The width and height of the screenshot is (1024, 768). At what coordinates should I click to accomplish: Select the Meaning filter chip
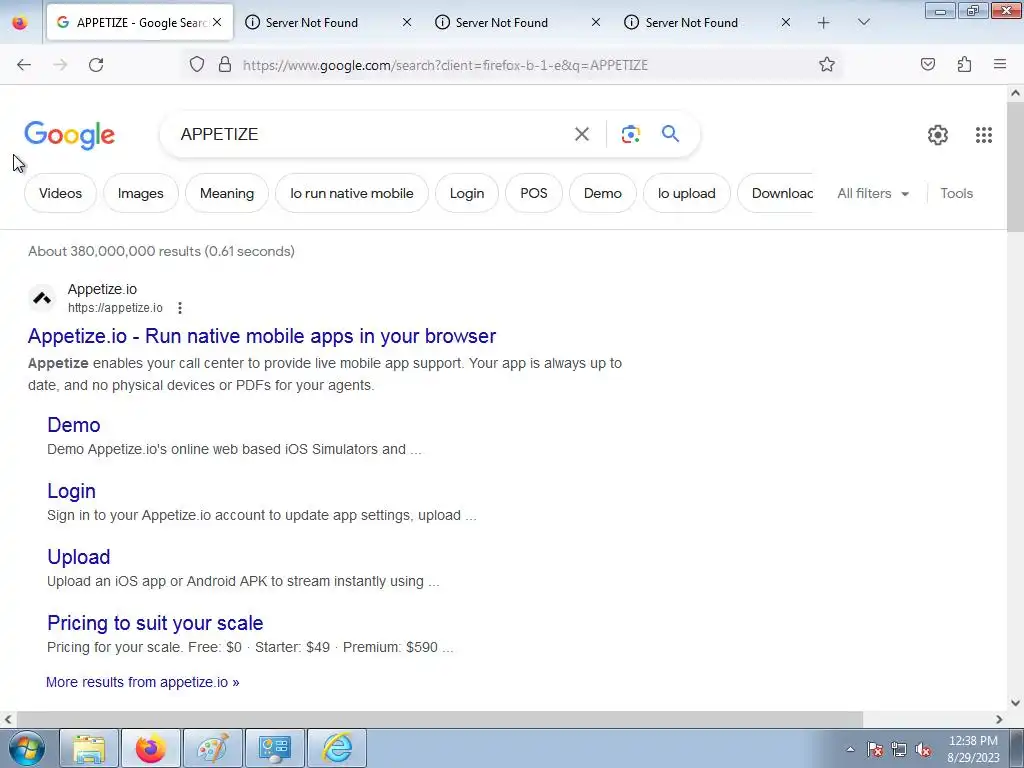point(227,193)
